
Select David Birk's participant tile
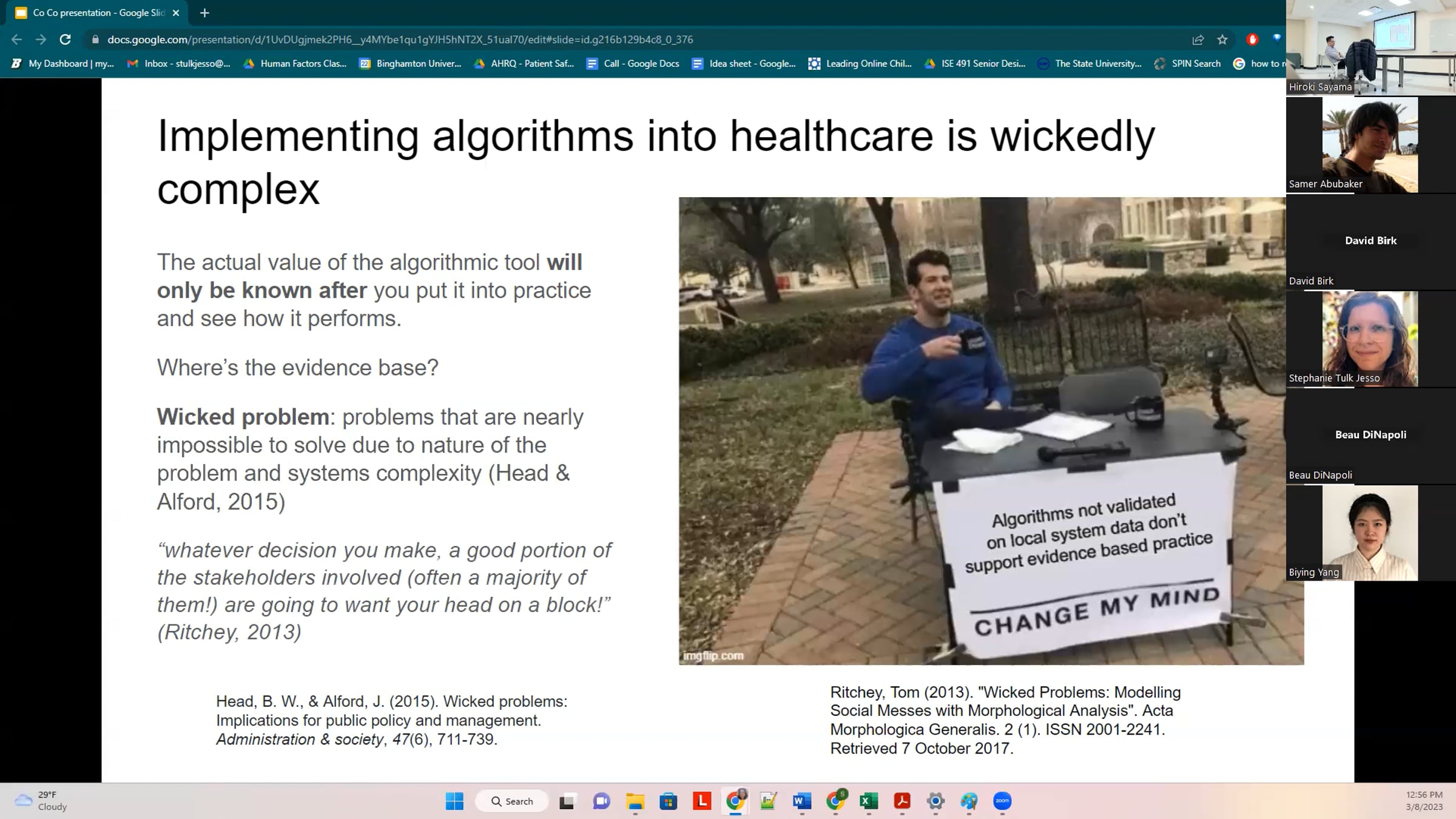coord(1370,242)
